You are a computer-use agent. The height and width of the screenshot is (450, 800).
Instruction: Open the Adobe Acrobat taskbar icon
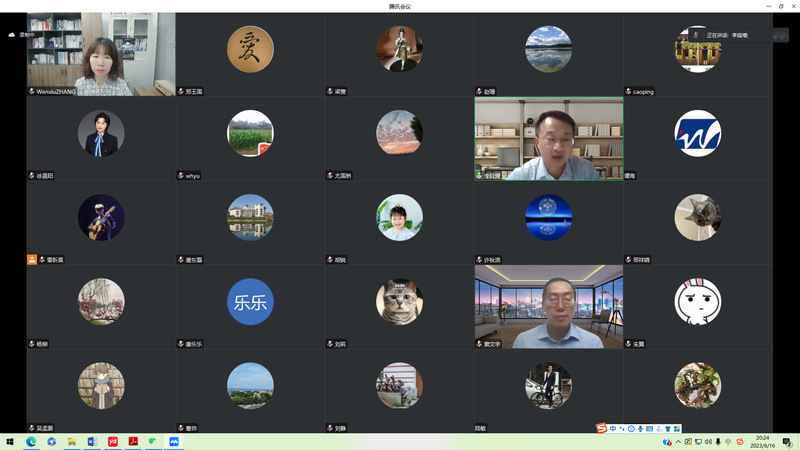pyautogui.click(x=133, y=441)
